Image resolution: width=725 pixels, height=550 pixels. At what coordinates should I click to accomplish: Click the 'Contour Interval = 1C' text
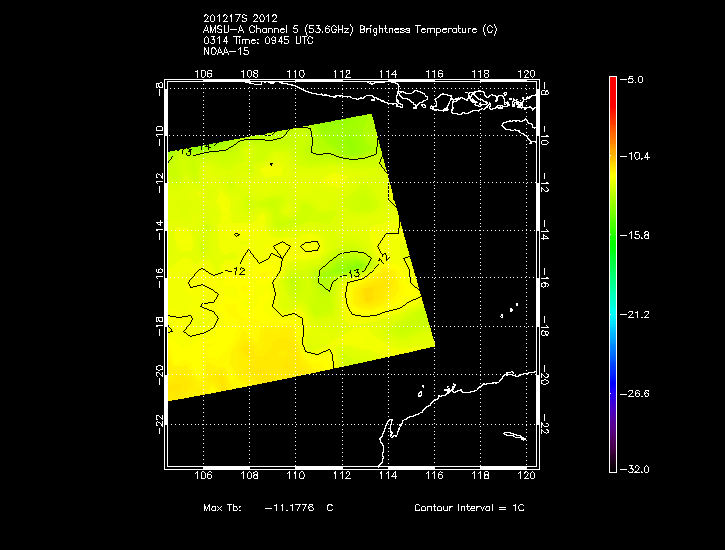[x=468, y=508]
